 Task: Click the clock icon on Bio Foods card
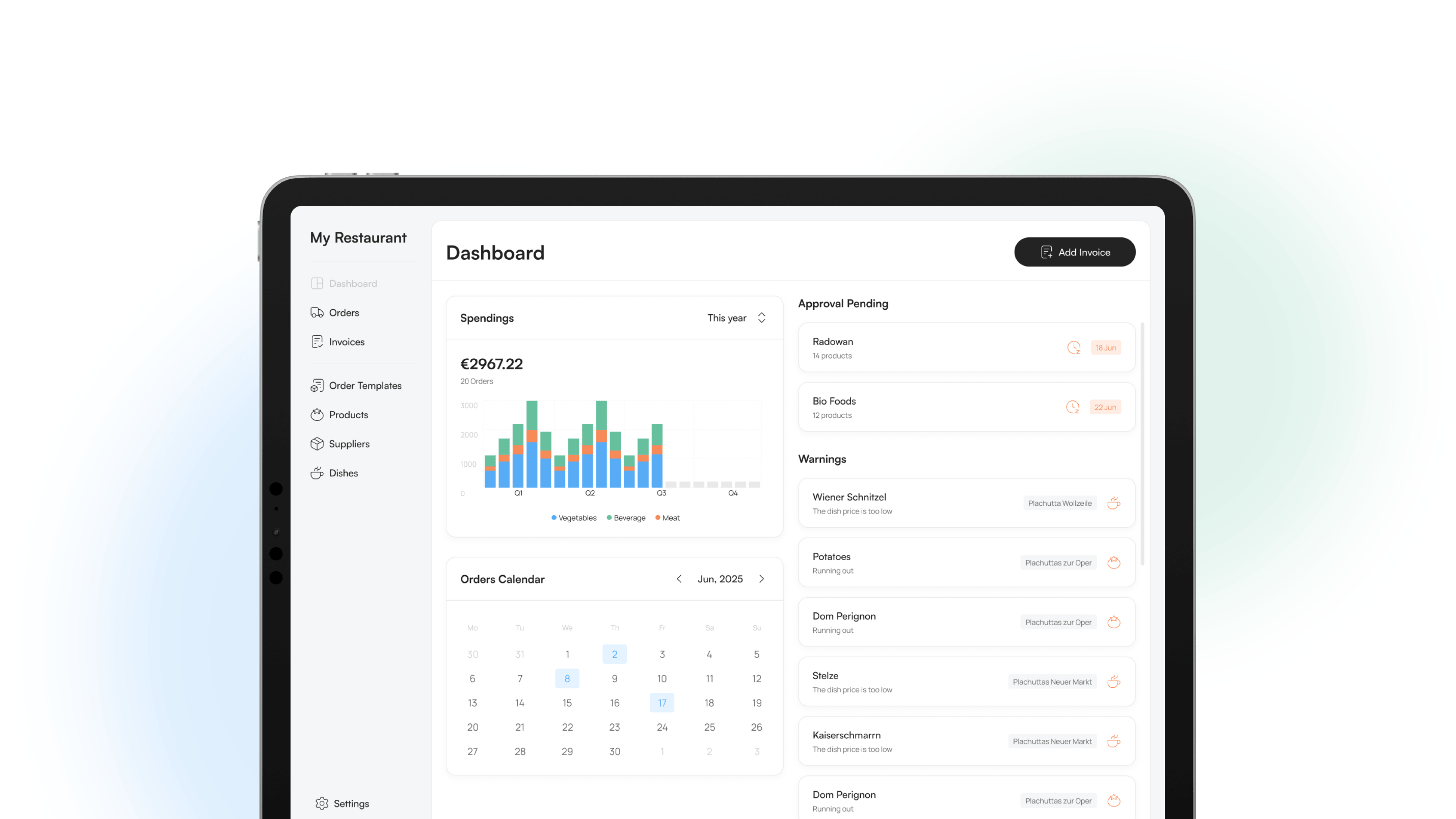(1072, 407)
